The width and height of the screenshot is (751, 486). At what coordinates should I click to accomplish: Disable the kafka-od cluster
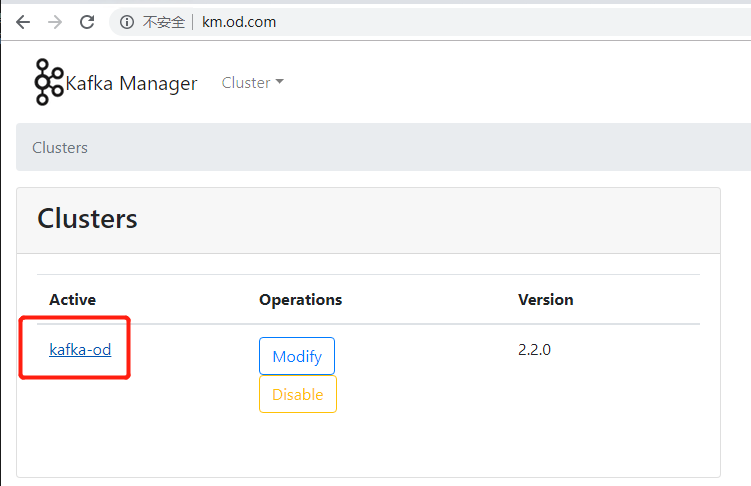(298, 394)
